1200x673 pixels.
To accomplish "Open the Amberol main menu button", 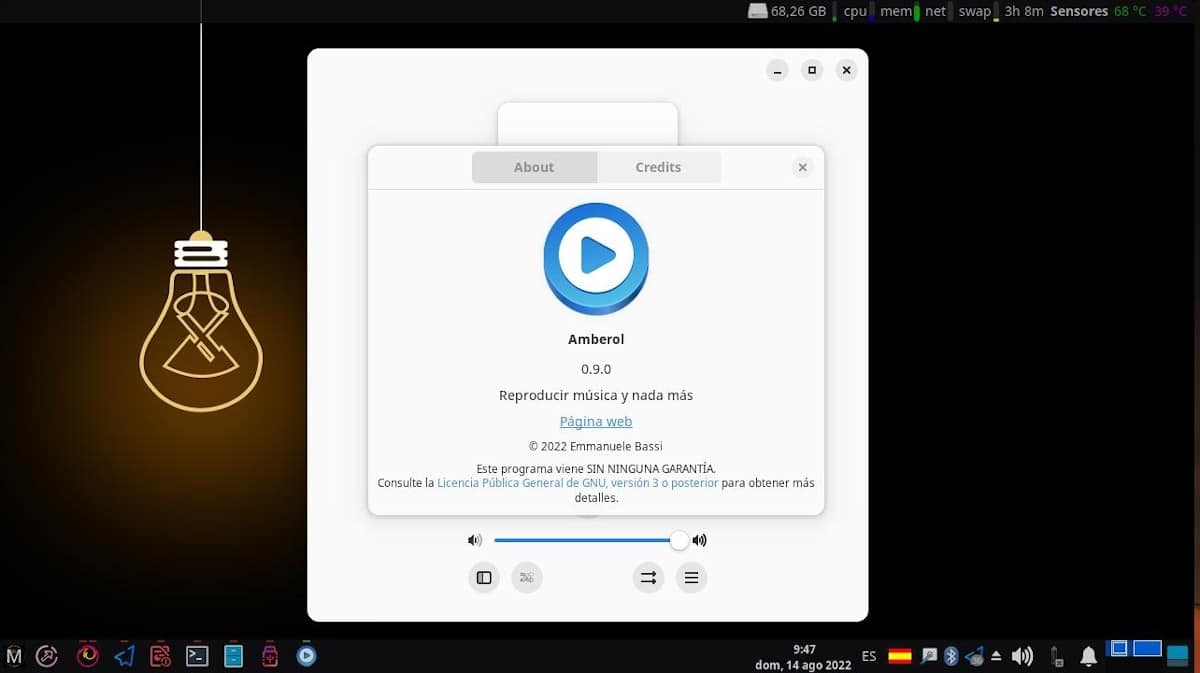I will [x=691, y=577].
